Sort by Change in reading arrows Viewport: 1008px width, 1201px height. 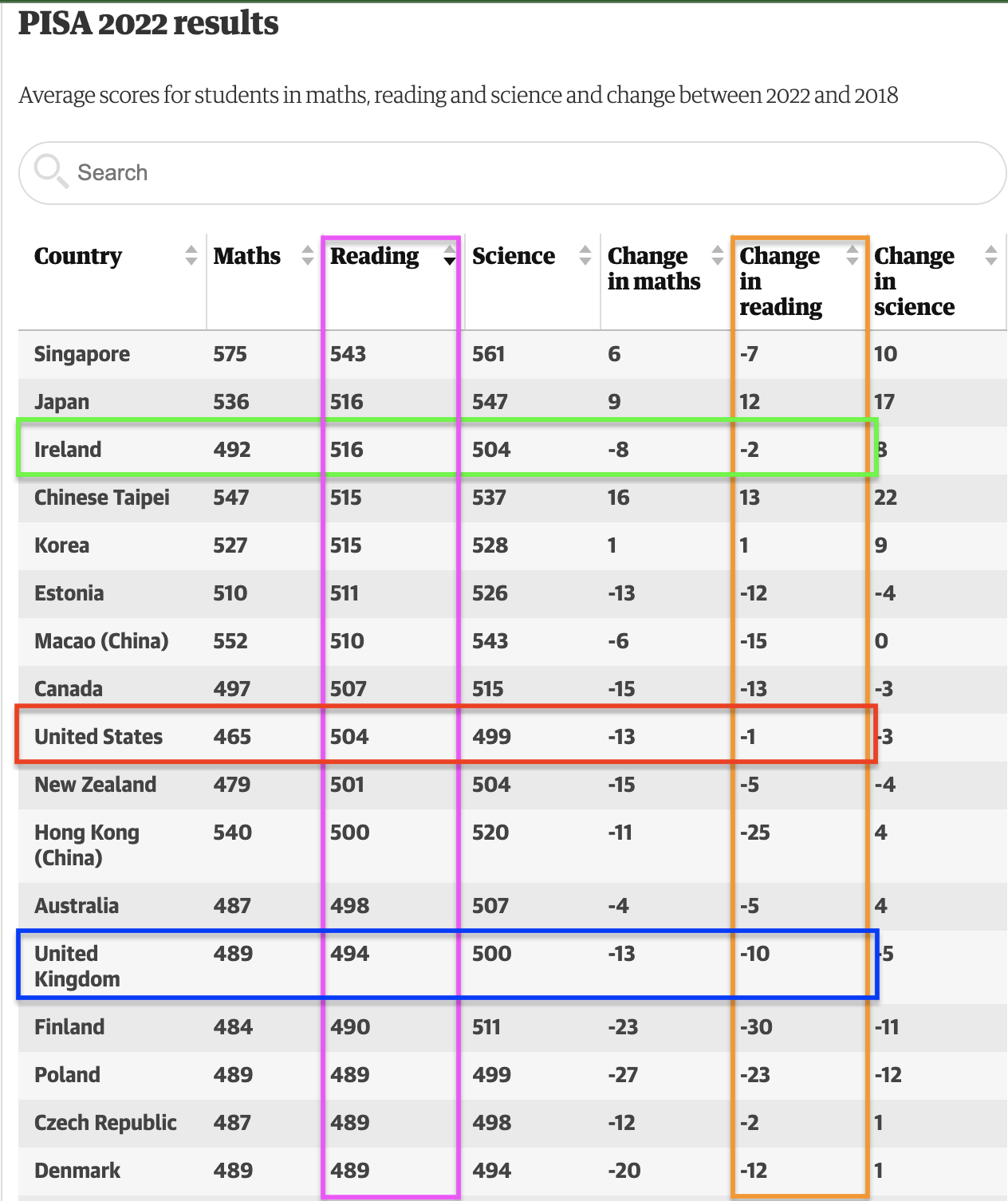852,255
